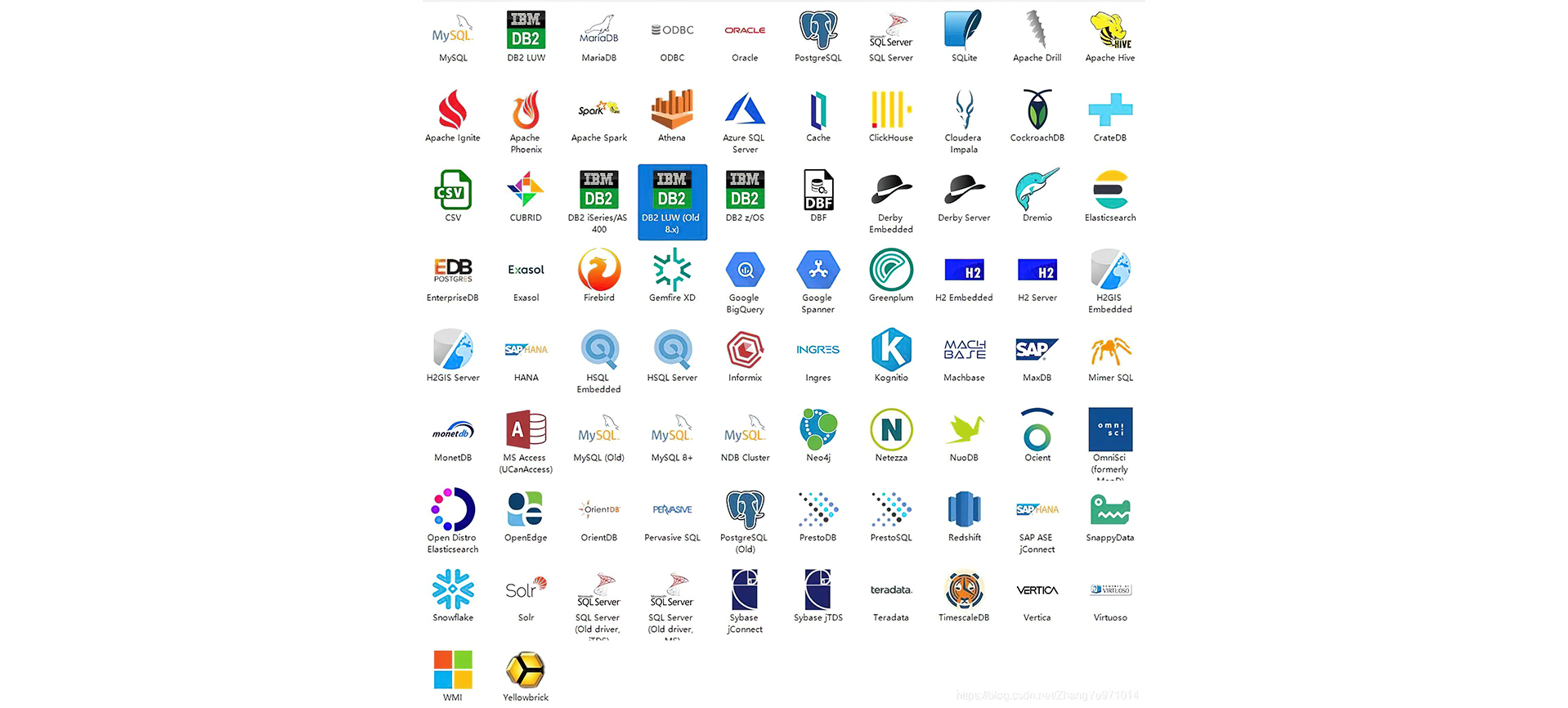This screenshot has width=1568, height=708.
Task: Select the Yellowbrick icon
Action: [x=526, y=670]
